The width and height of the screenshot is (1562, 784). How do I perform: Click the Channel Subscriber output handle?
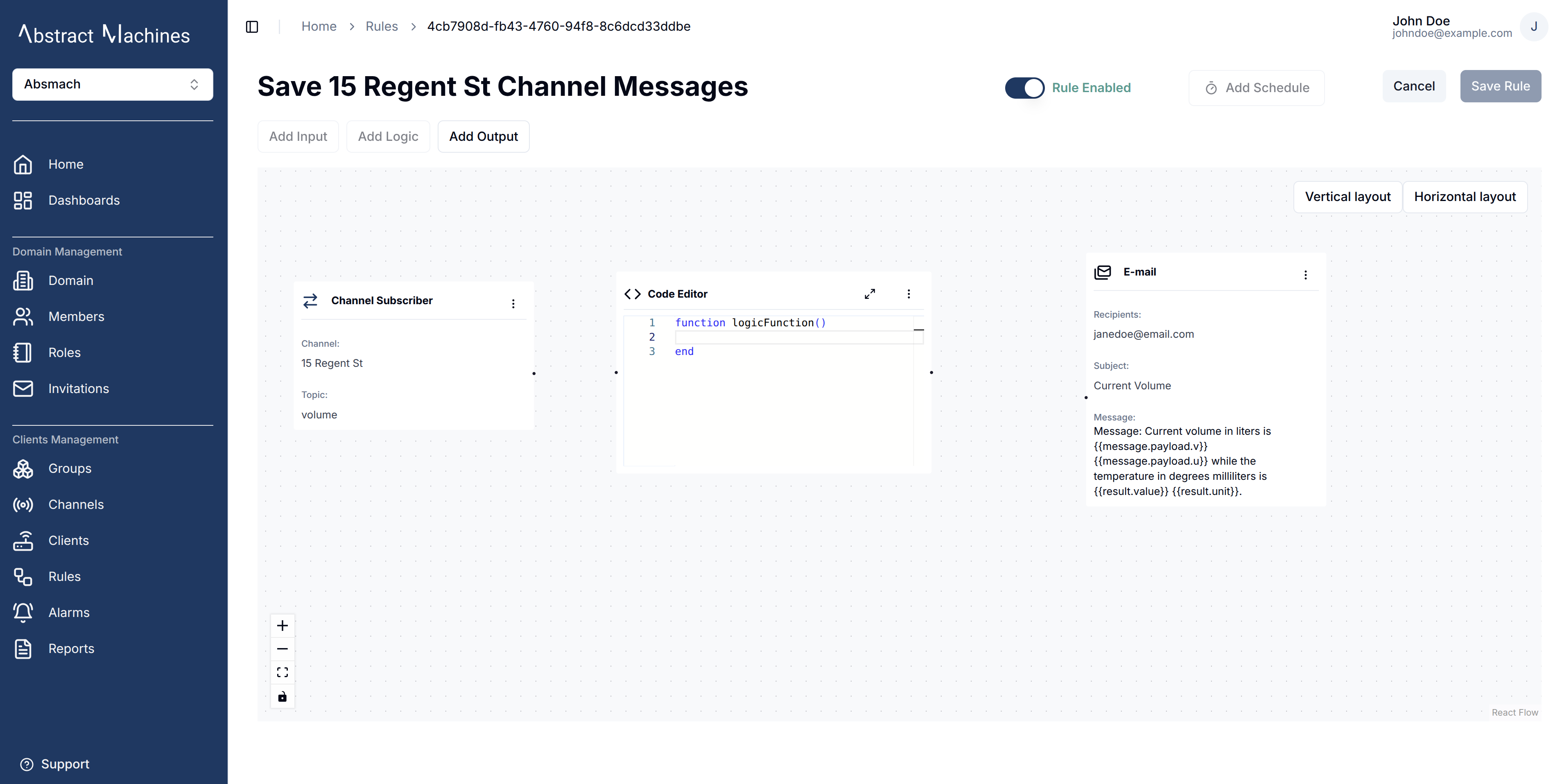(534, 373)
